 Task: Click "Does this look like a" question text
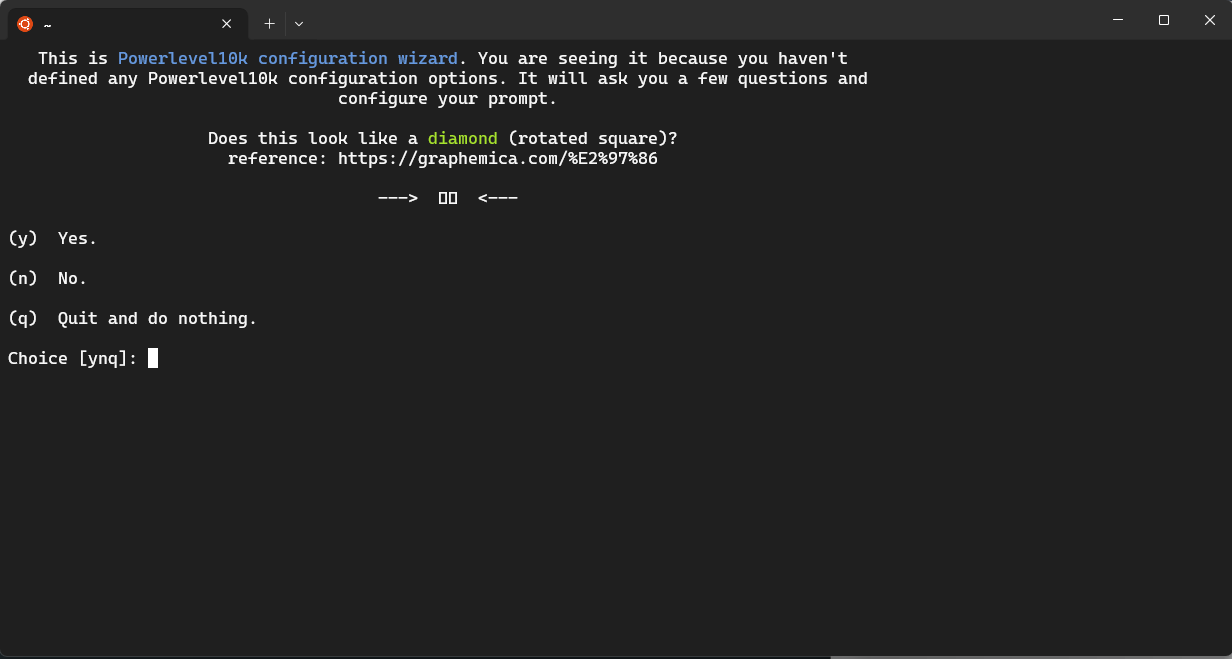tap(313, 138)
